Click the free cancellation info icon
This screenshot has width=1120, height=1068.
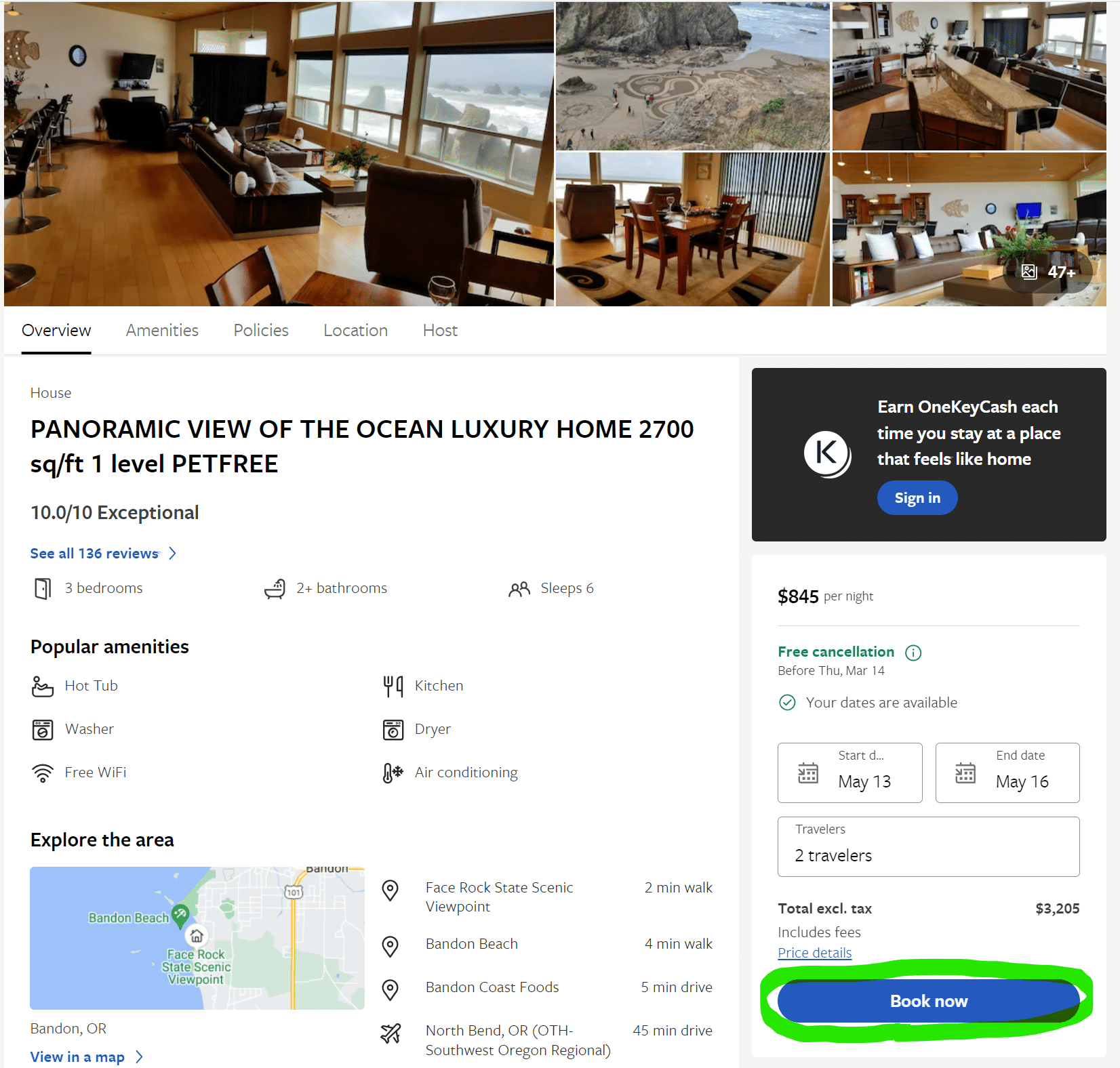(913, 653)
